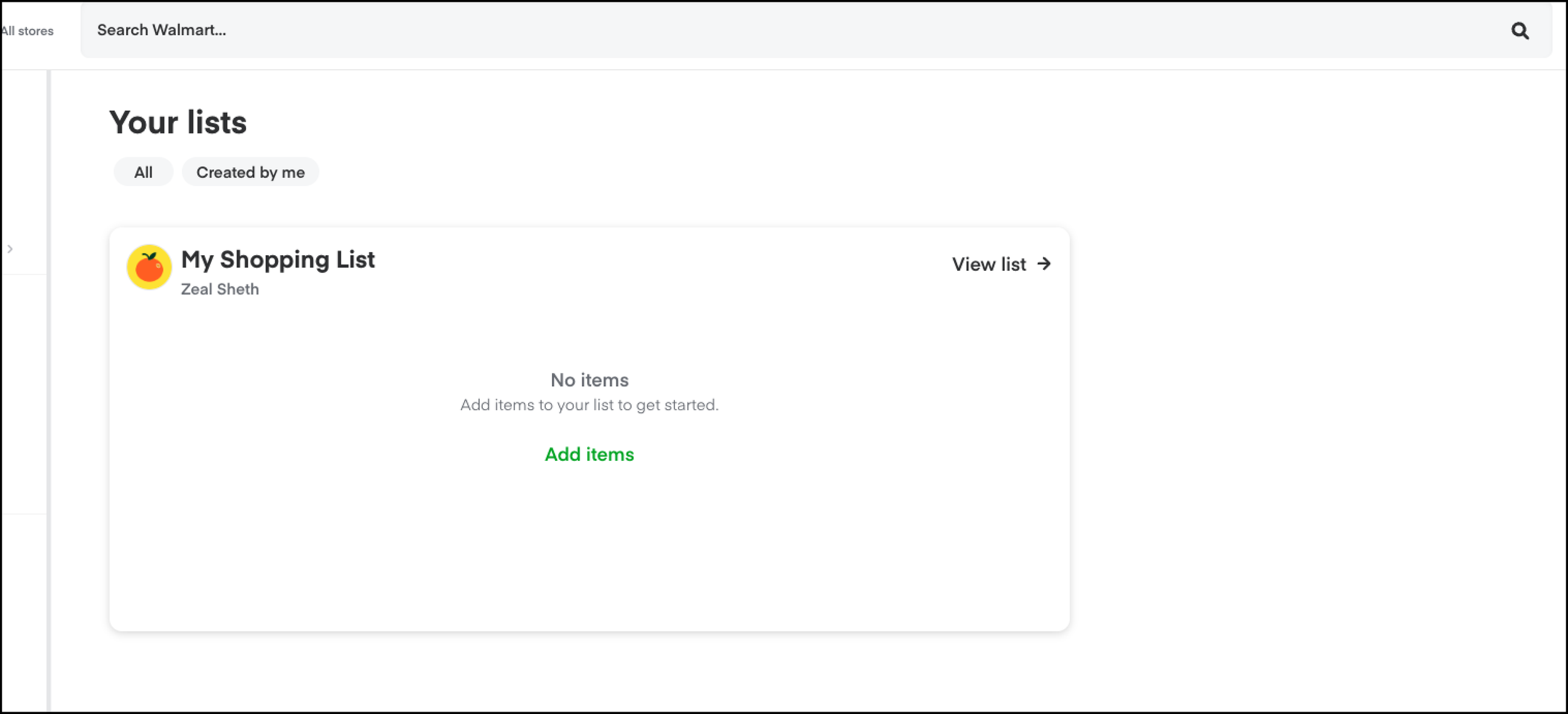
Task: Go to All stores
Action: (28, 31)
